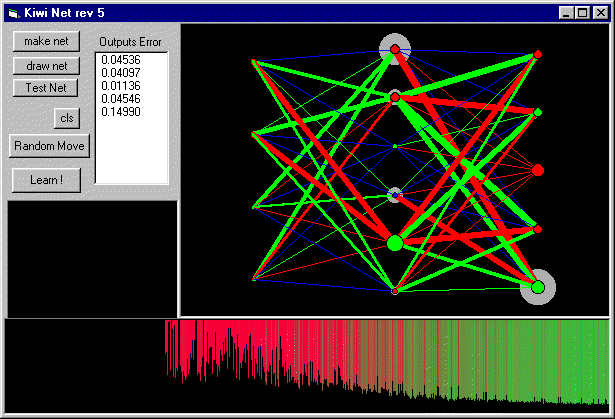The height and width of the screenshot is (419, 615).
Task: Click the Outputs Error label
Action: pyautogui.click(x=130, y=42)
